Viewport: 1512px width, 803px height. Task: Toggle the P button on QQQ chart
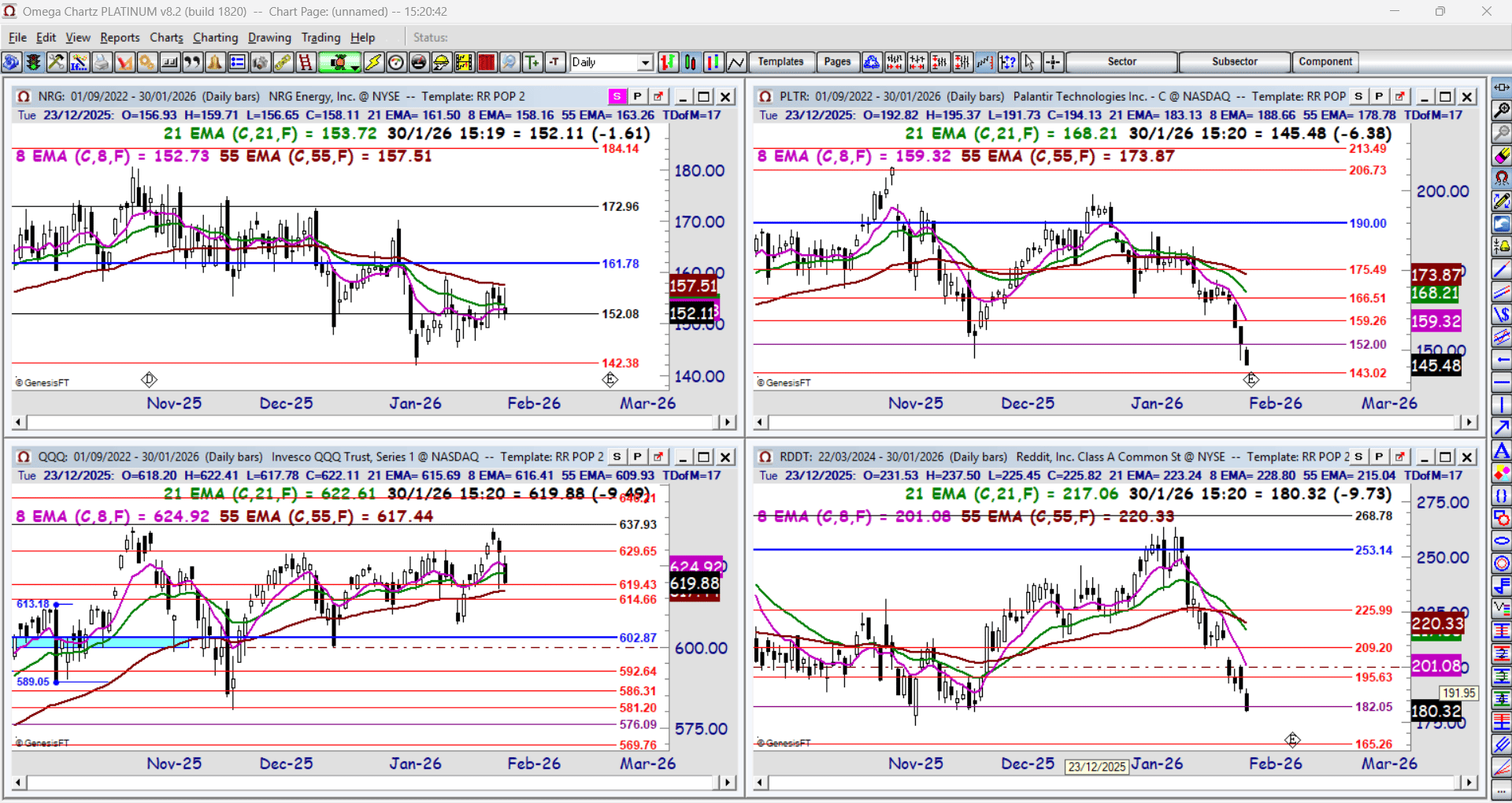(x=638, y=457)
